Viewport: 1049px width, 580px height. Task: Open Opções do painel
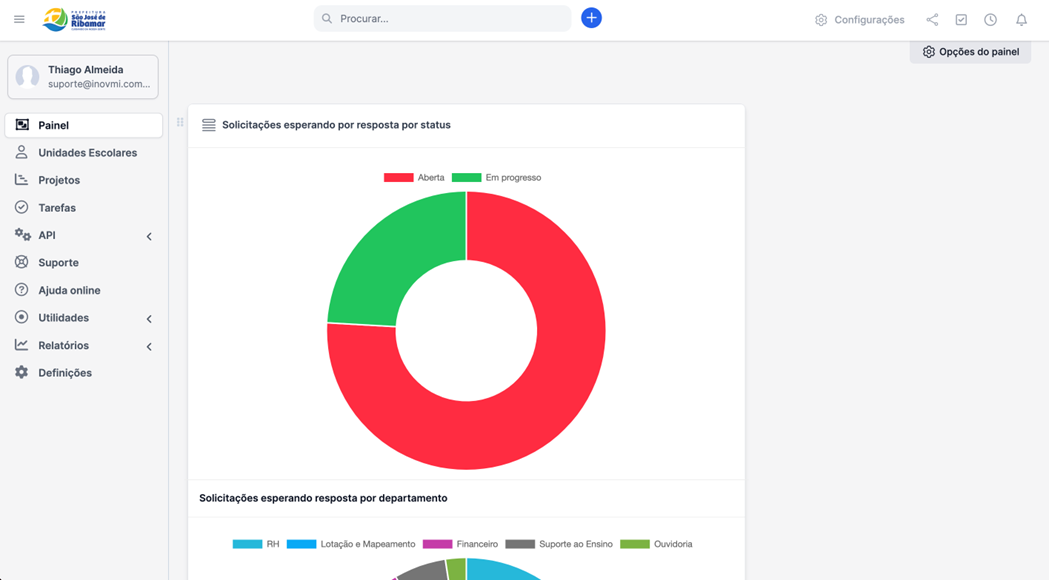(x=970, y=52)
